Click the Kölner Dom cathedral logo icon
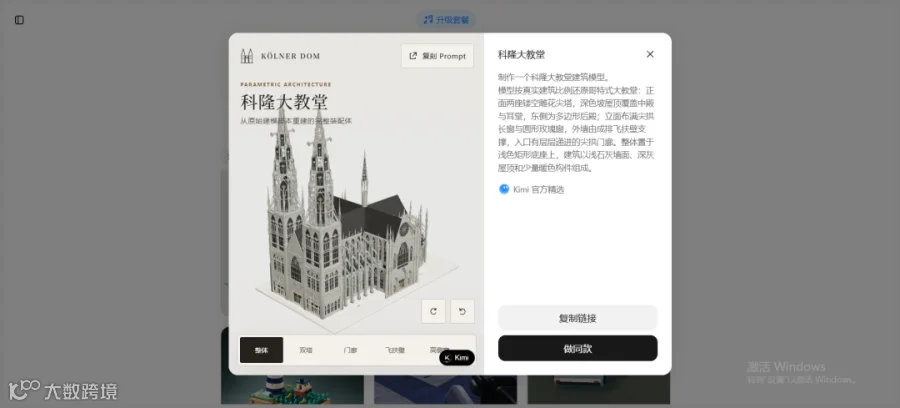The width and height of the screenshot is (900, 408). pyautogui.click(x=247, y=56)
